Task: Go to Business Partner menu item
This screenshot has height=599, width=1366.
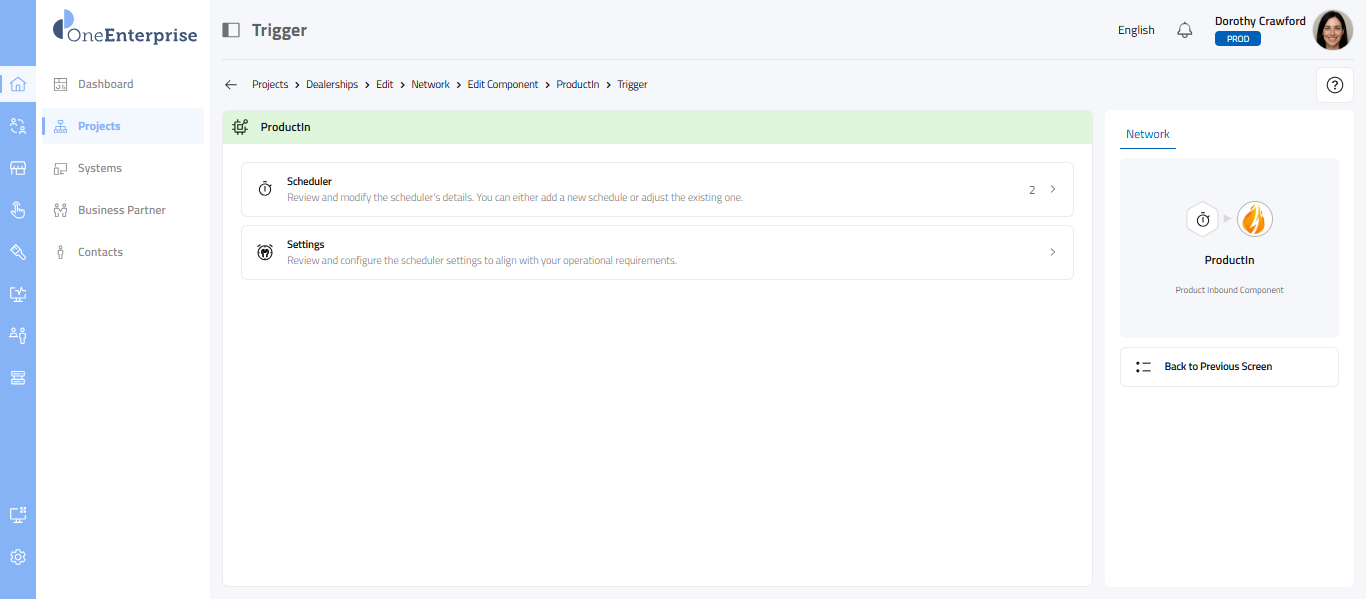Action: pos(121,210)
